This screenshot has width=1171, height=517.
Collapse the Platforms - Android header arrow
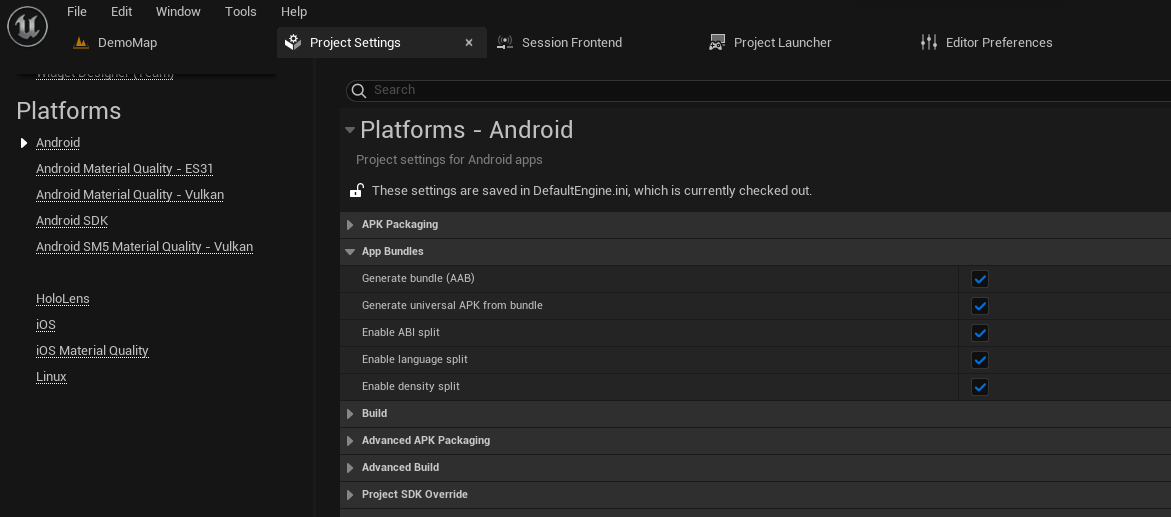point(350,130)
